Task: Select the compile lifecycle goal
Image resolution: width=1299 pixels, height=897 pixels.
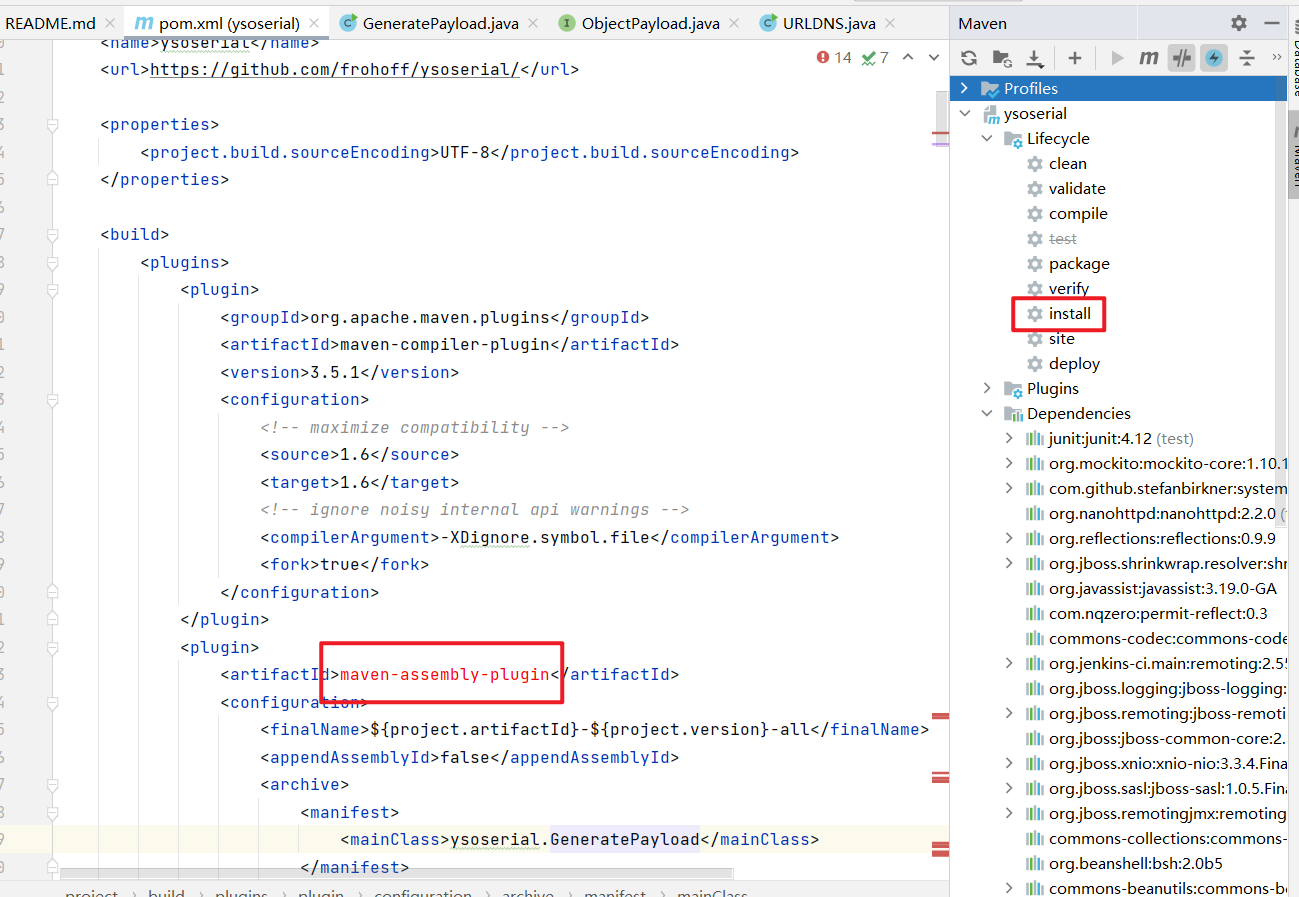Action: (x=1078, y=213)
